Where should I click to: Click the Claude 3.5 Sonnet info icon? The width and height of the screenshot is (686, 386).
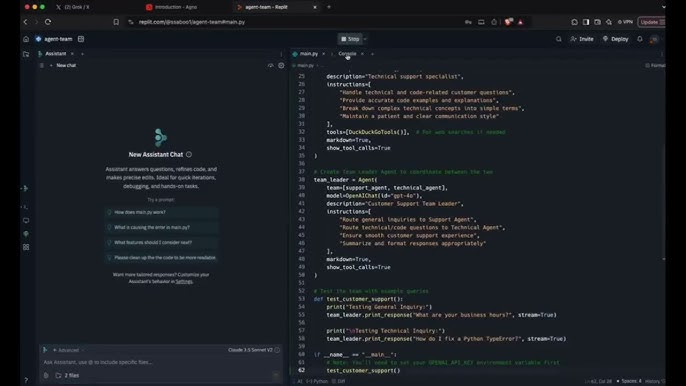[277, 350]
